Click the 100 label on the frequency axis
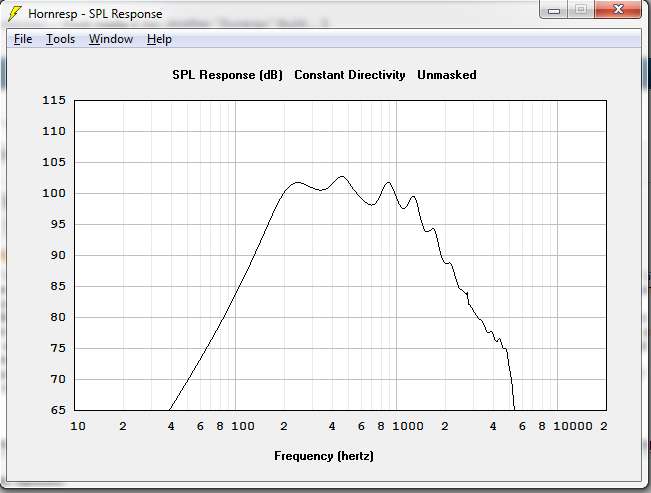This screenshot has width=651, height=493. click(243, 426)
